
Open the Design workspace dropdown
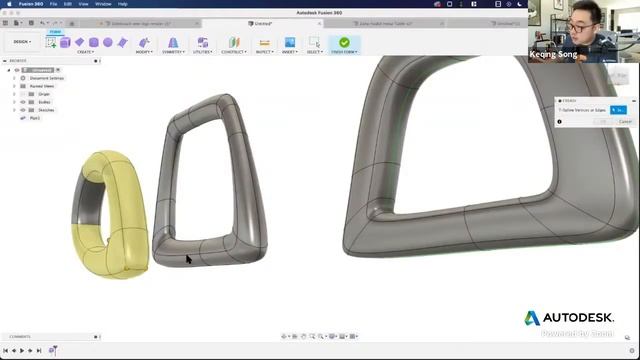click(x=22, y=42)
